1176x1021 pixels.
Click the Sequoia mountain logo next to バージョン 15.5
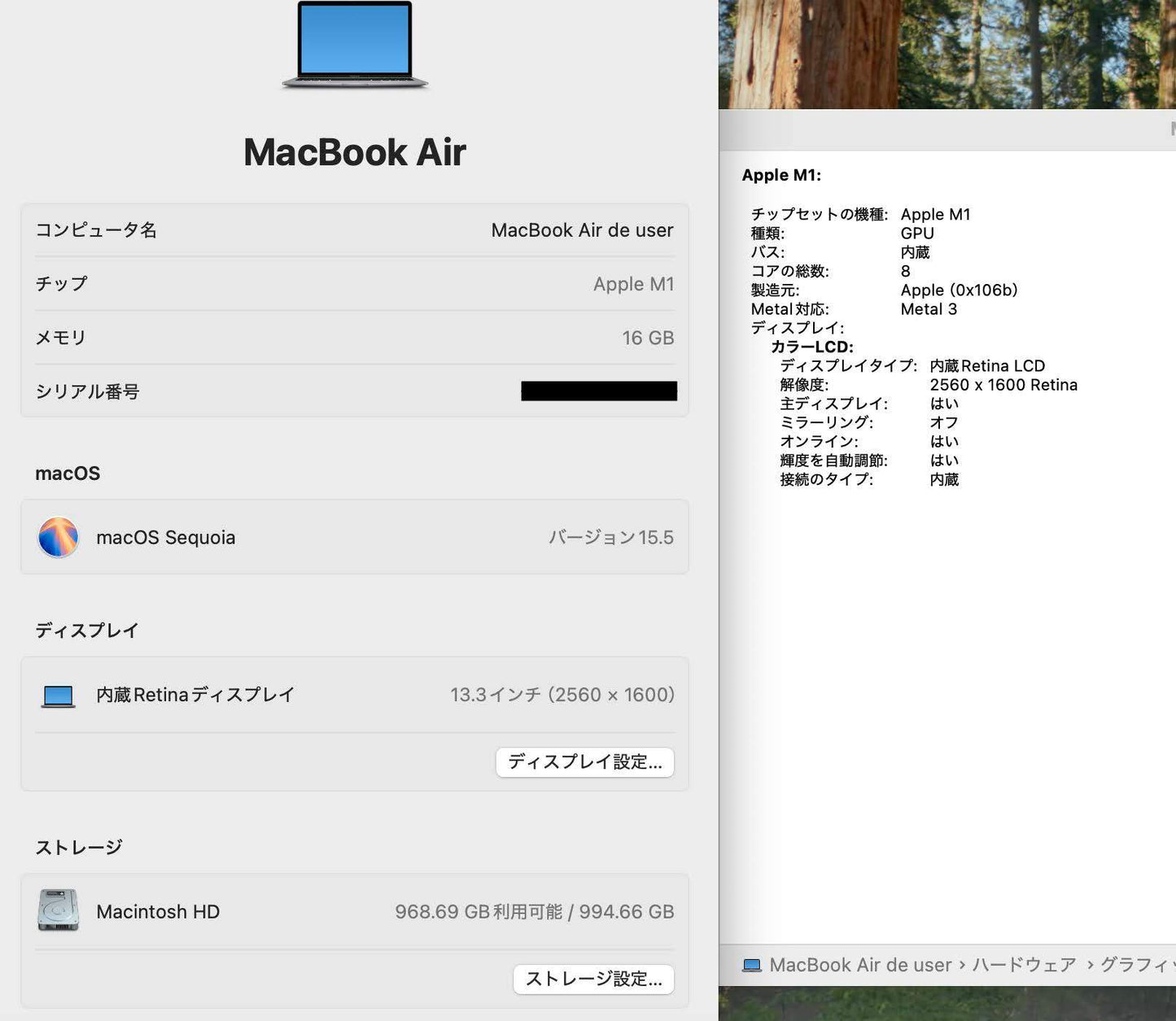pos(57,537)
